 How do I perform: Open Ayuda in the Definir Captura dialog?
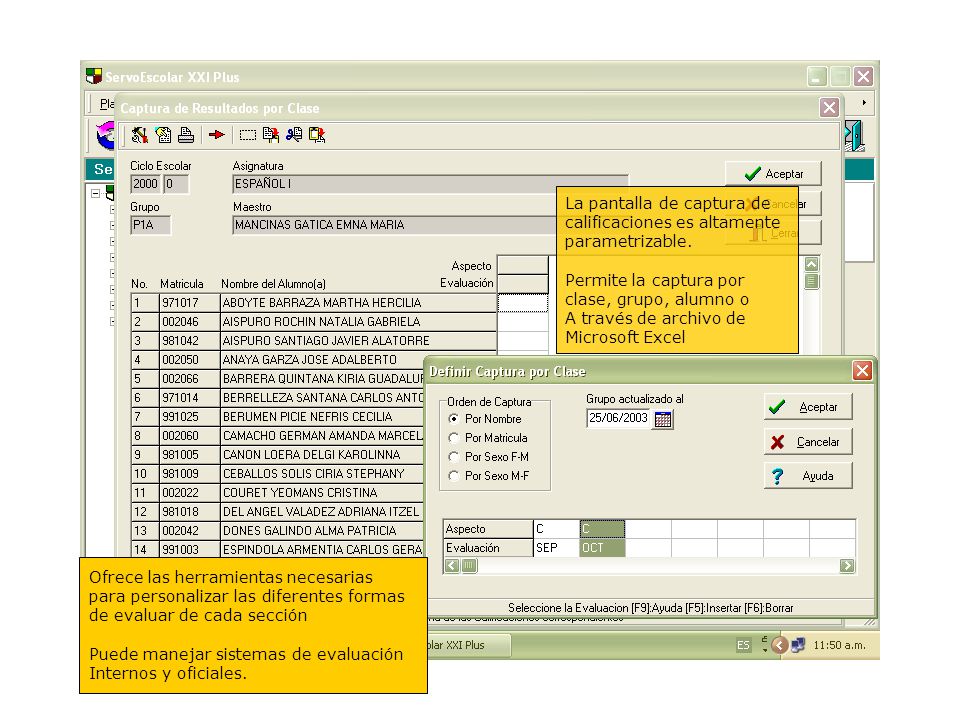pos(808,476)
